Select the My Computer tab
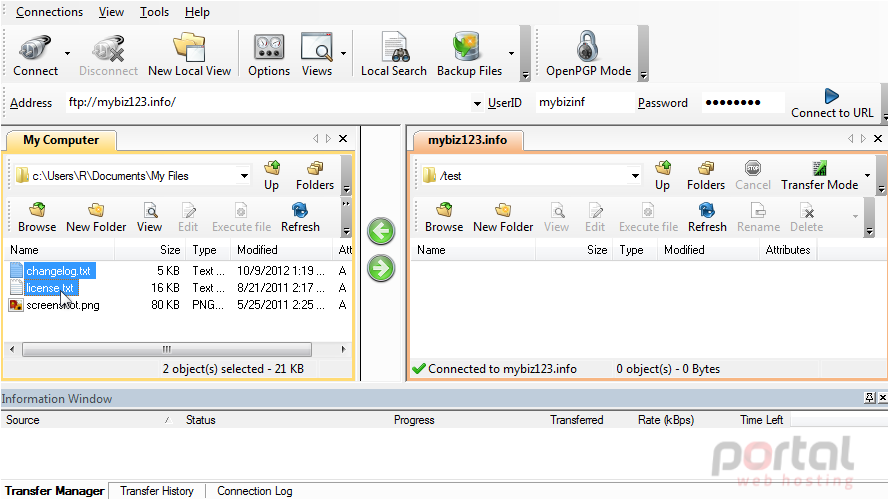This screenshot has height=500, width=889. point(61,140)
